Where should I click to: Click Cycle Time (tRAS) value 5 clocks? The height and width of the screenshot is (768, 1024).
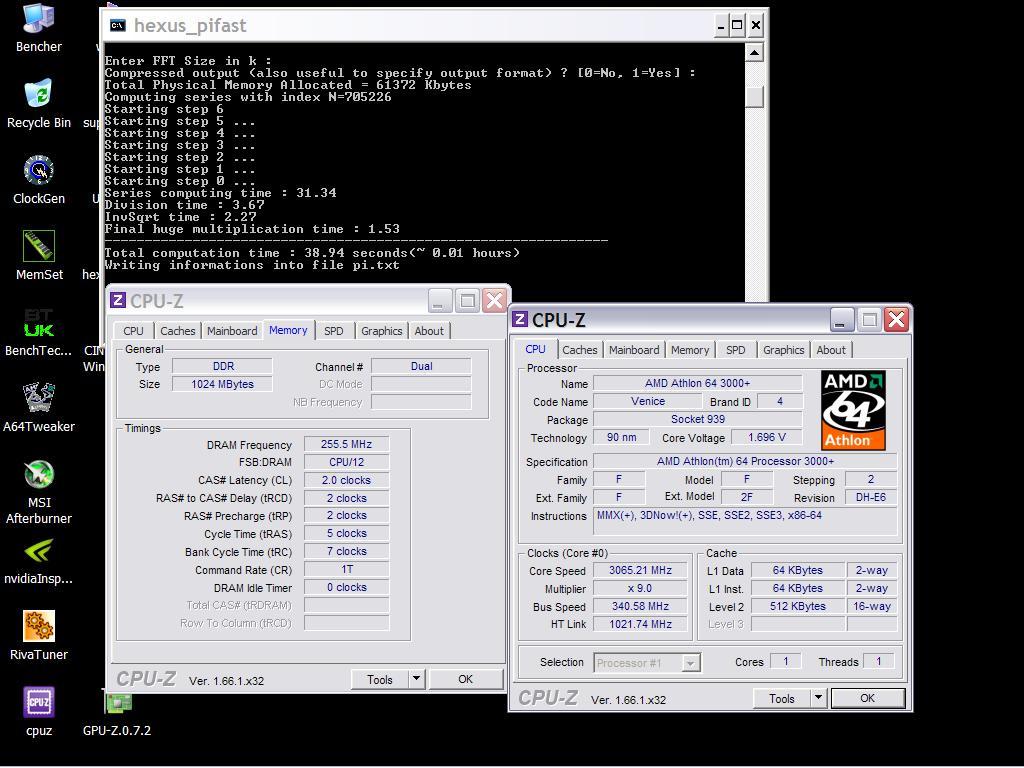346,534
